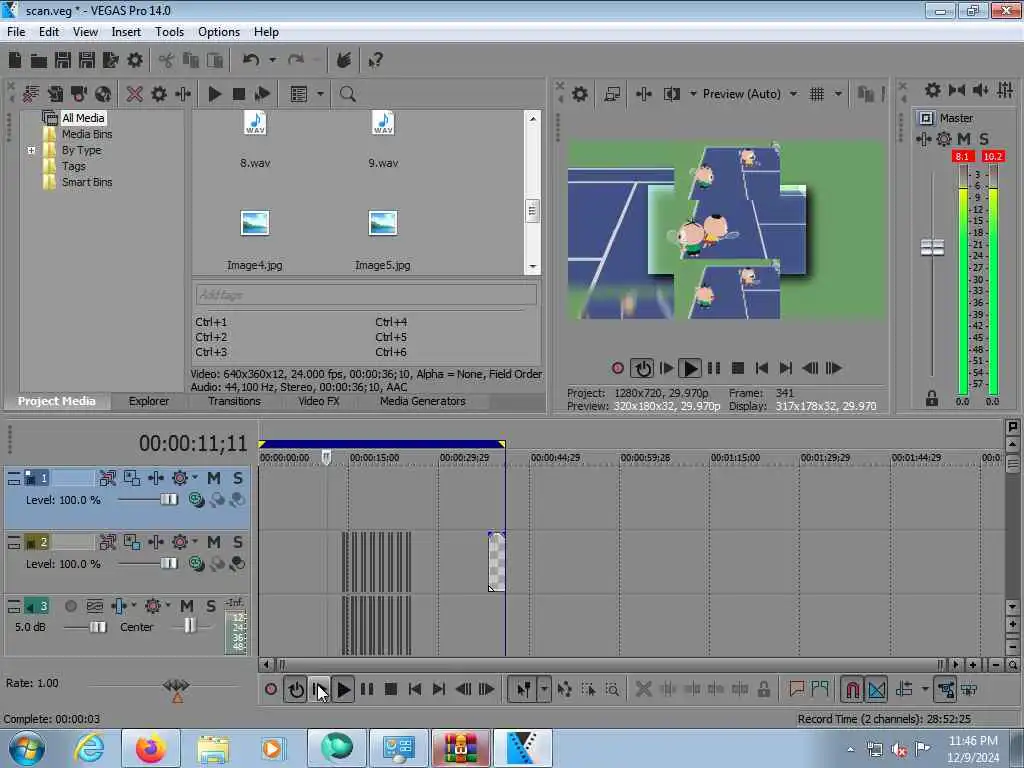Open the Windows Start menu
The image size is (1024, 768).
pos(26,748)
